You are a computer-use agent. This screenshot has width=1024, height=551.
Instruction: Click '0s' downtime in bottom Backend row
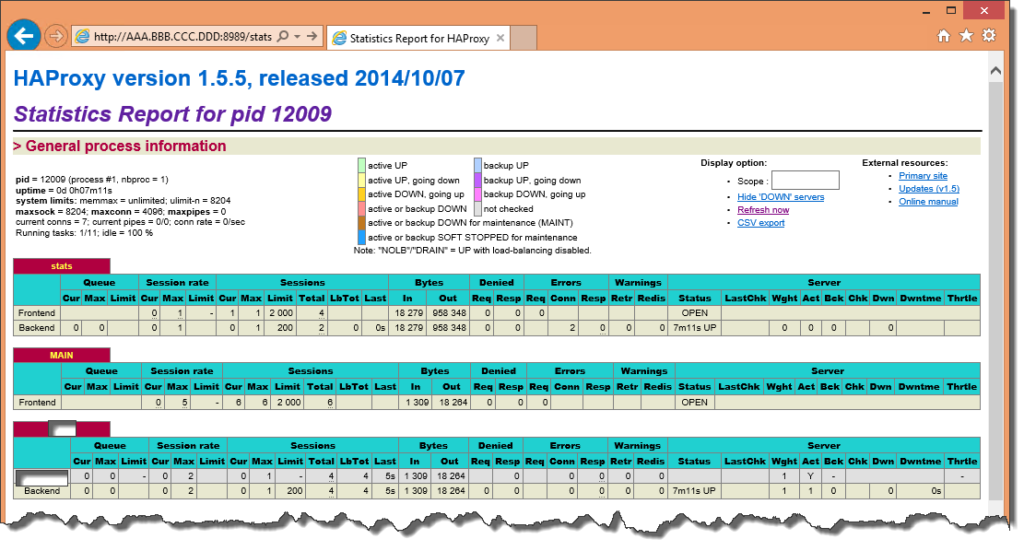coord(936,491)
